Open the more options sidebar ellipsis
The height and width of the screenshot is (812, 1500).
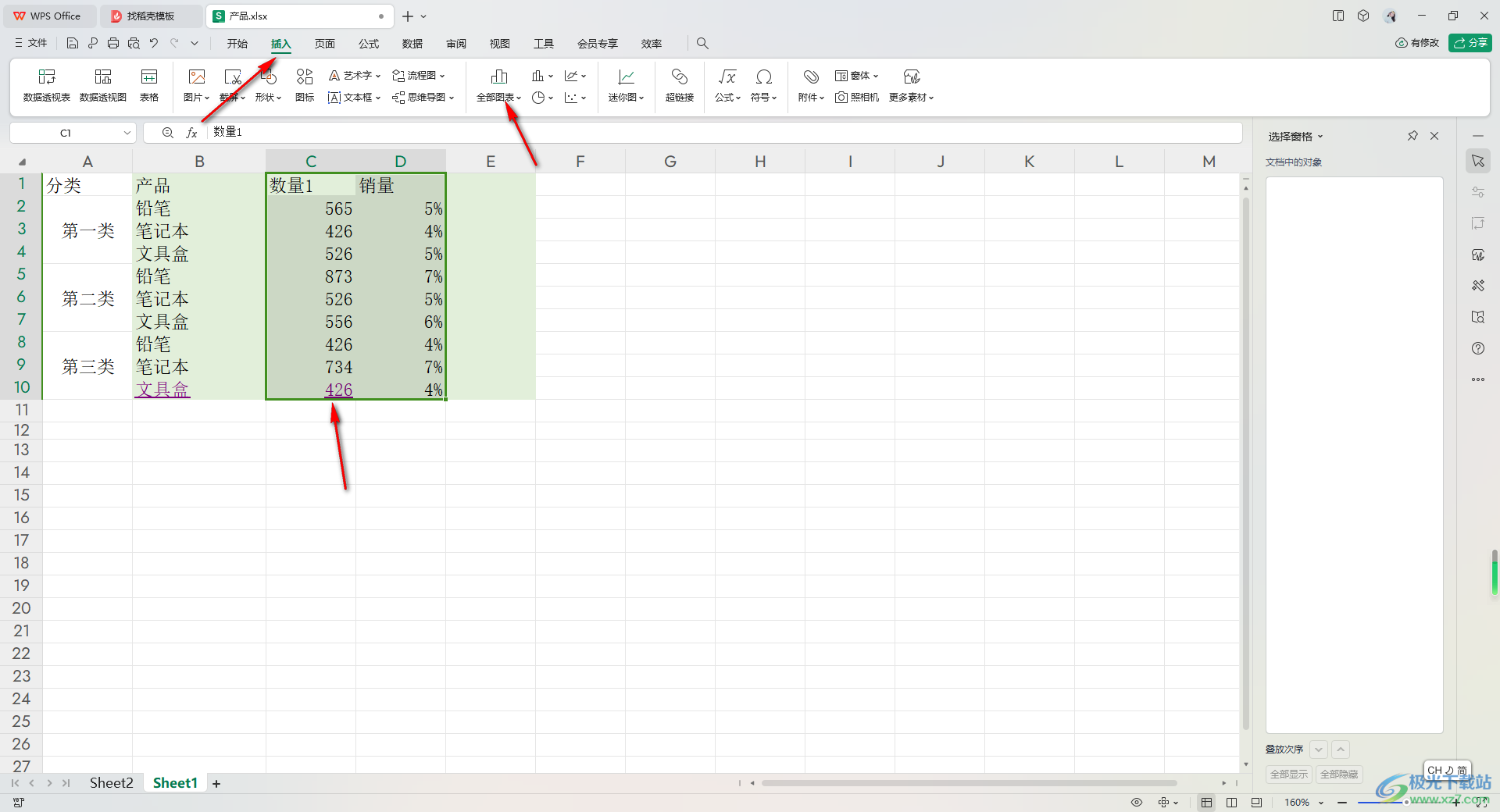point(1478,379)
